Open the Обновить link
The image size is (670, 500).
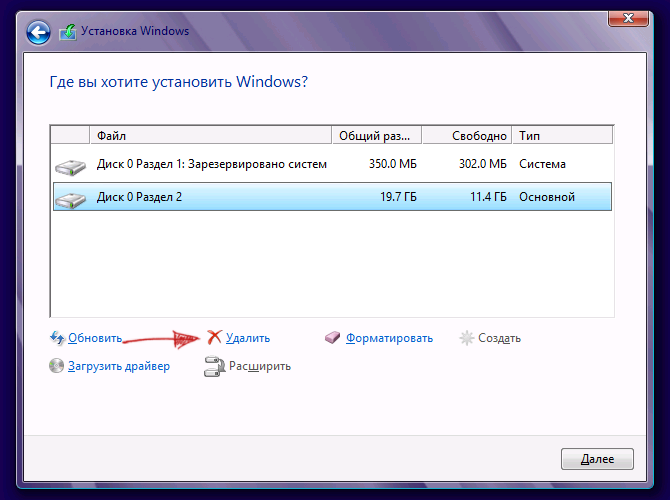pos(95,338)
